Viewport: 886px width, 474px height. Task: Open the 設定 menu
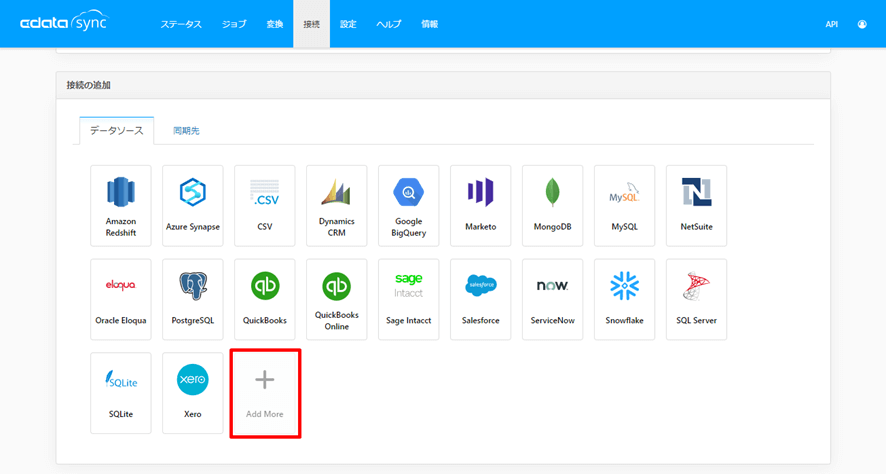348,24
